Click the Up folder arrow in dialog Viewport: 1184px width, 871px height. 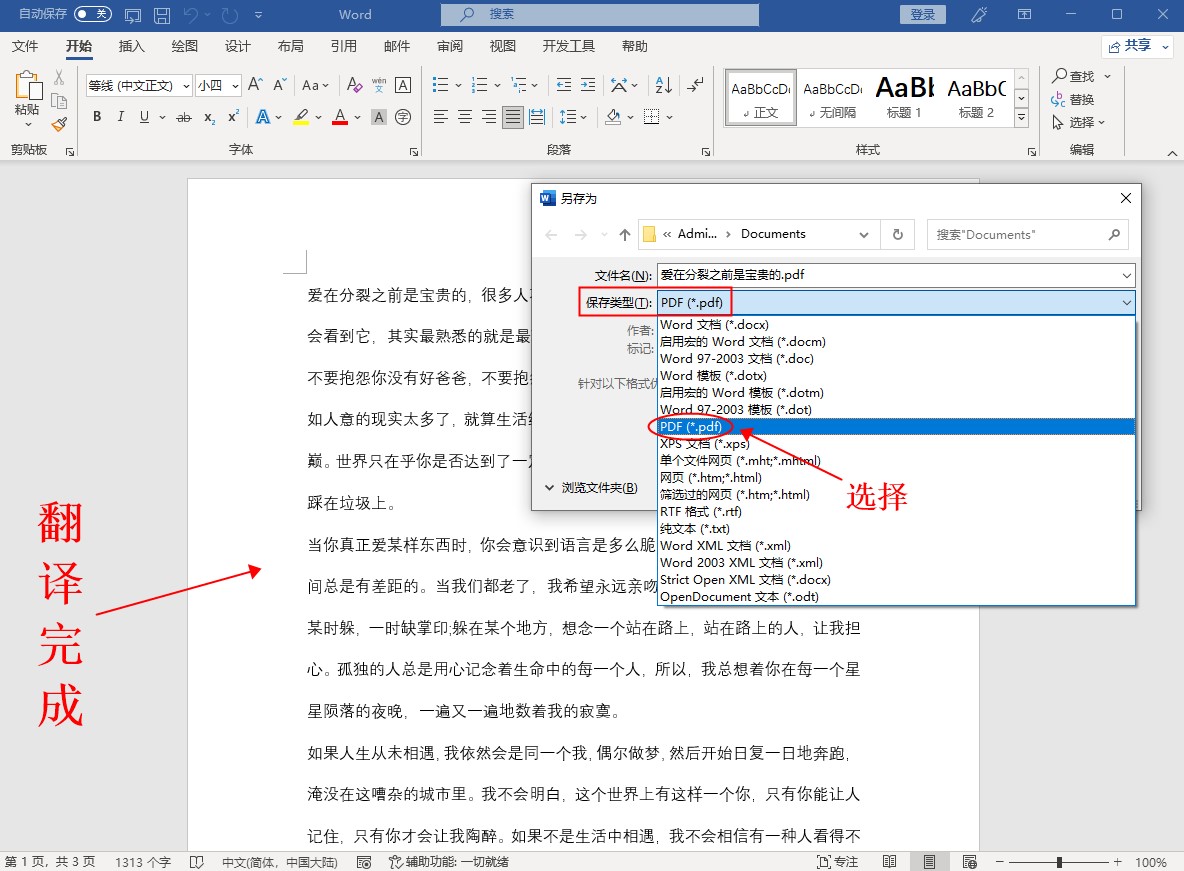tap(624, 235)
